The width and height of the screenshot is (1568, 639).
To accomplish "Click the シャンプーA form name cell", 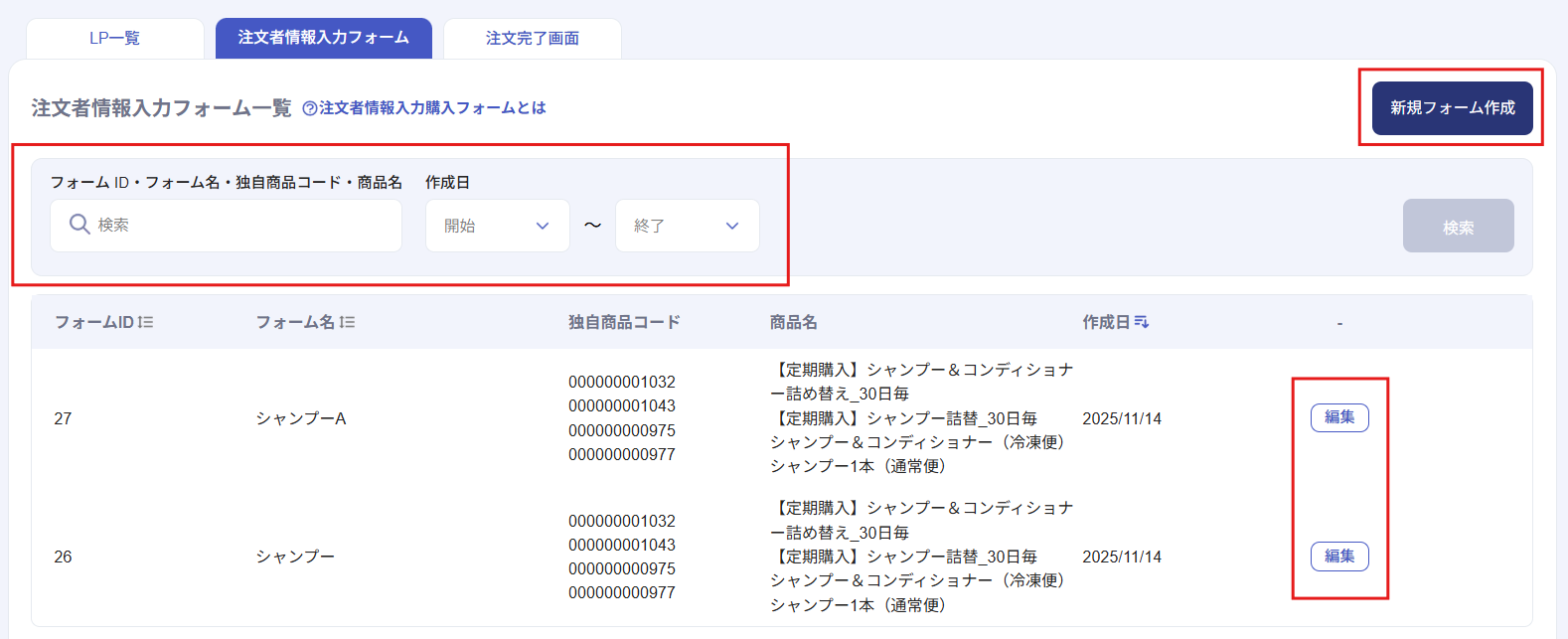I will click(x=301, y=418).
